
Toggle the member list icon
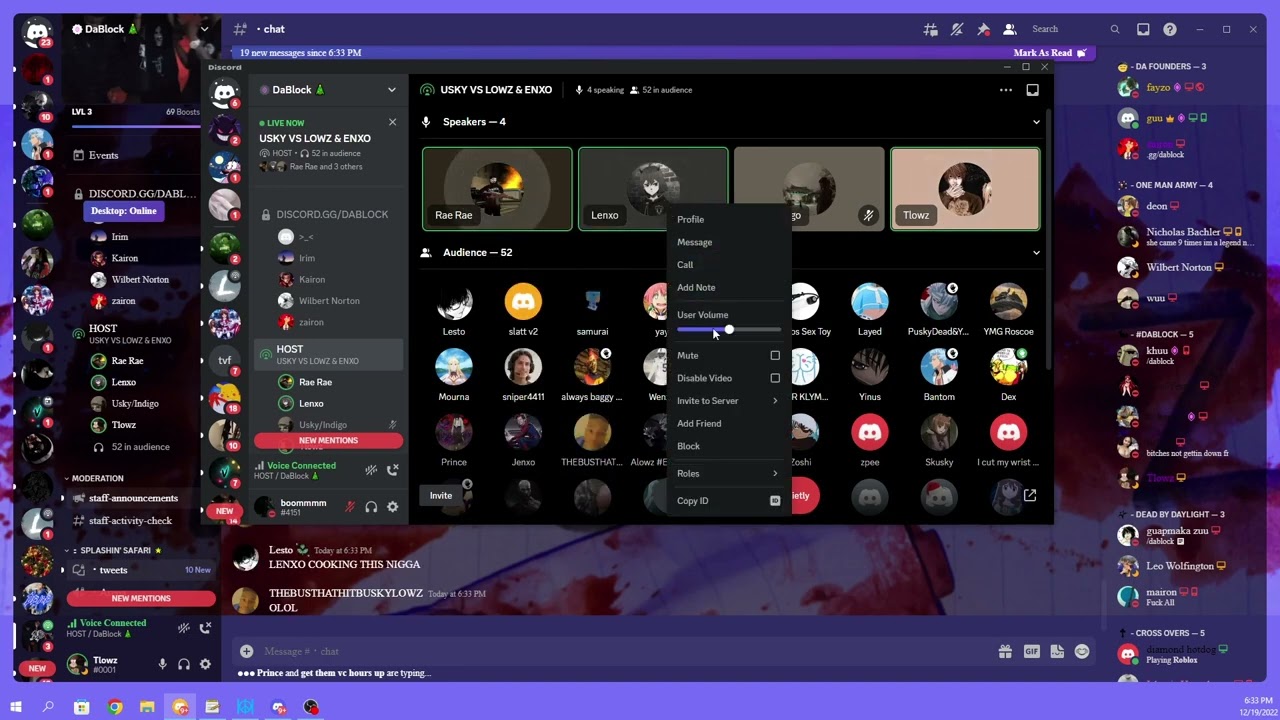point(1010,29)
